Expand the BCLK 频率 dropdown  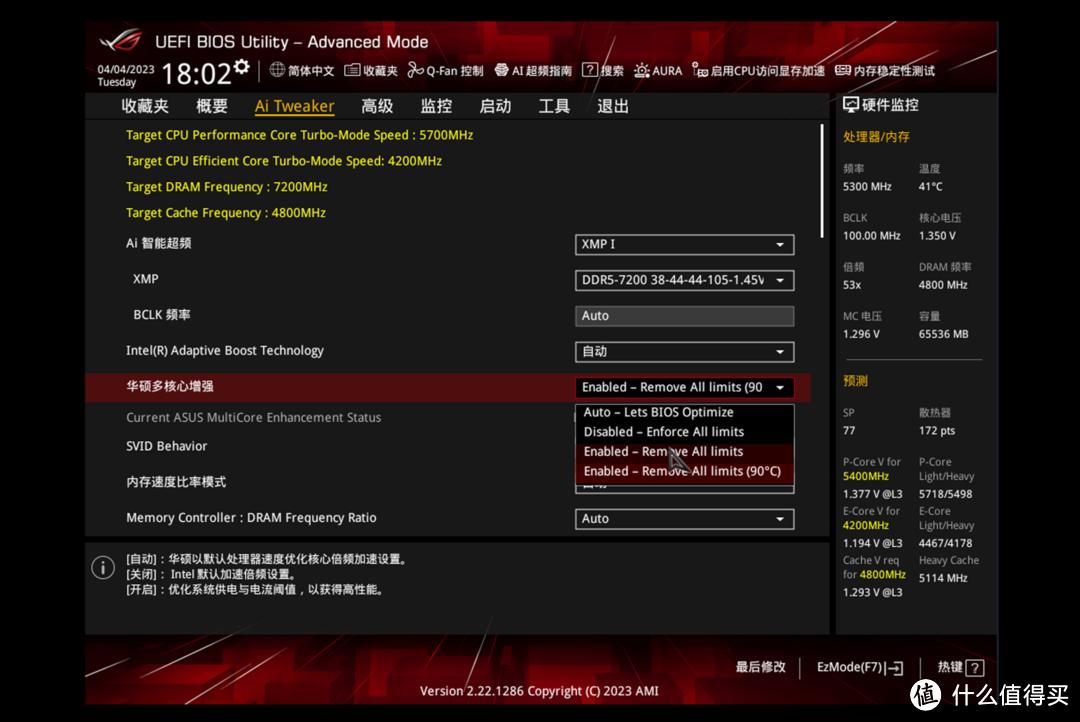click(x=684, y=315)
